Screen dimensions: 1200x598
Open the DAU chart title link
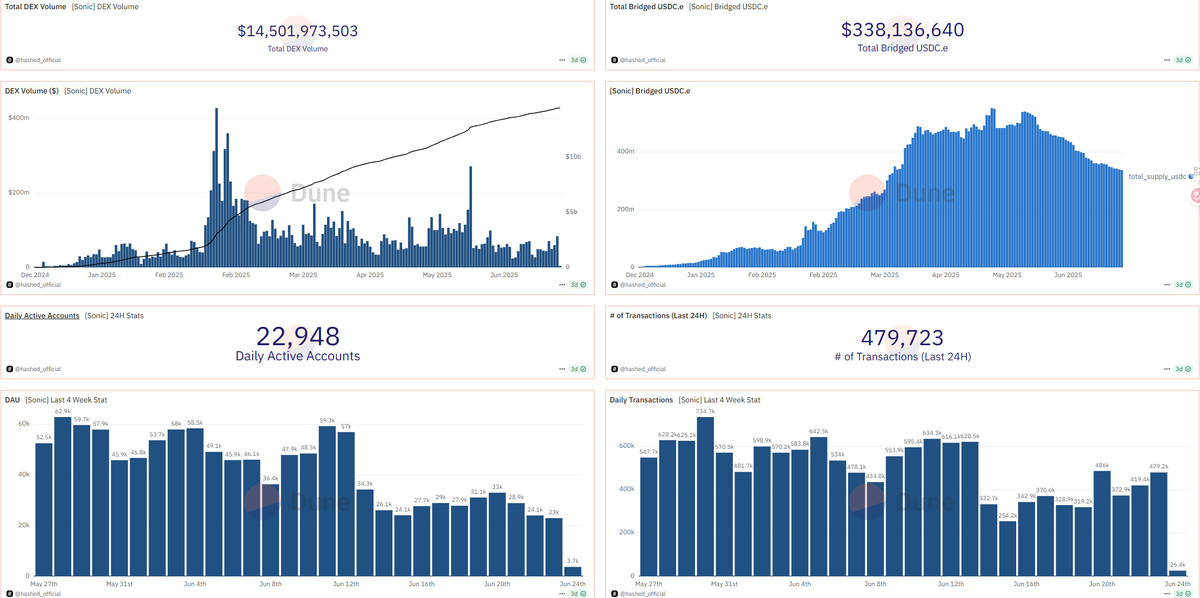point(12,399)
